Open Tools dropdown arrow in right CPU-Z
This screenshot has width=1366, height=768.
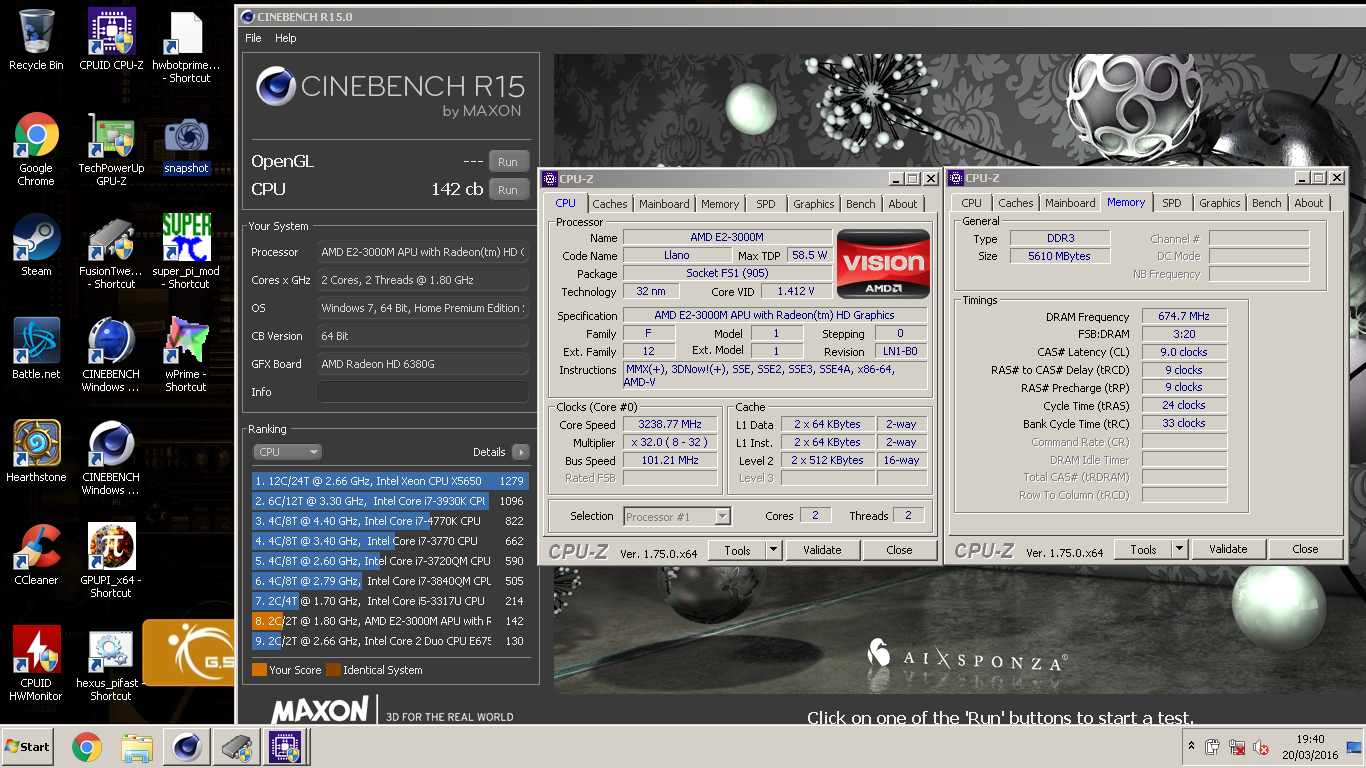click(x=1180, y=549)
